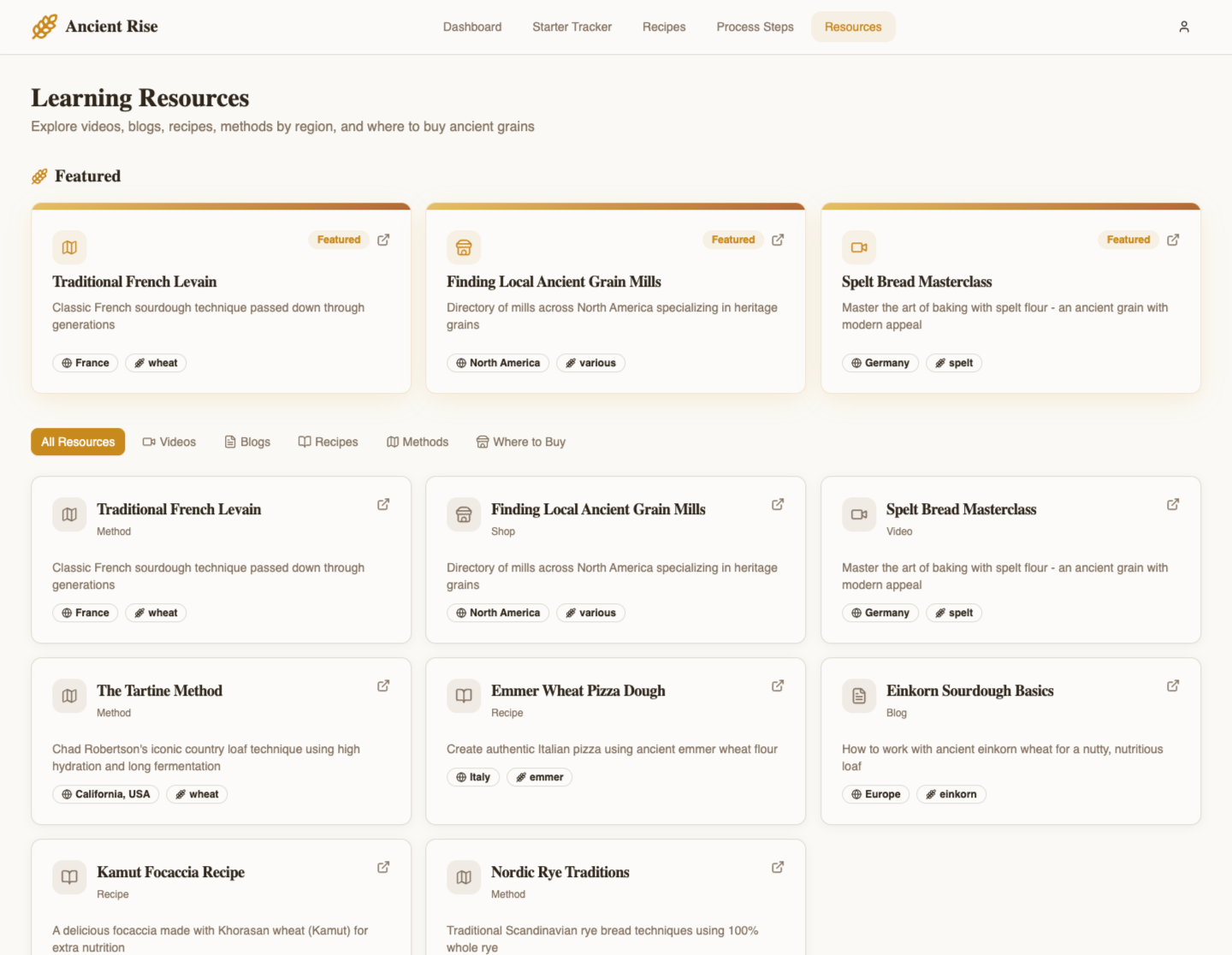
Task: Click the North America tag on featured card
Action: click(x=498, y=363)
